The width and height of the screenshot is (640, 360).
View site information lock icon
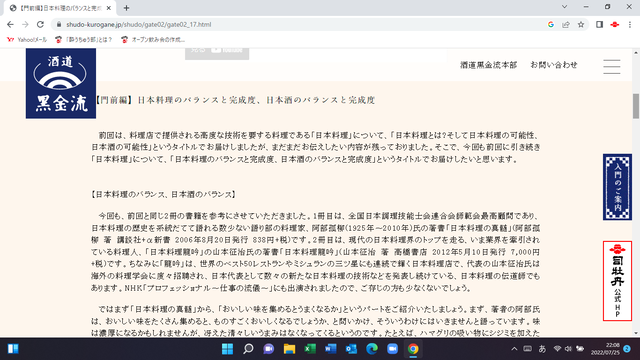(59, 24)
